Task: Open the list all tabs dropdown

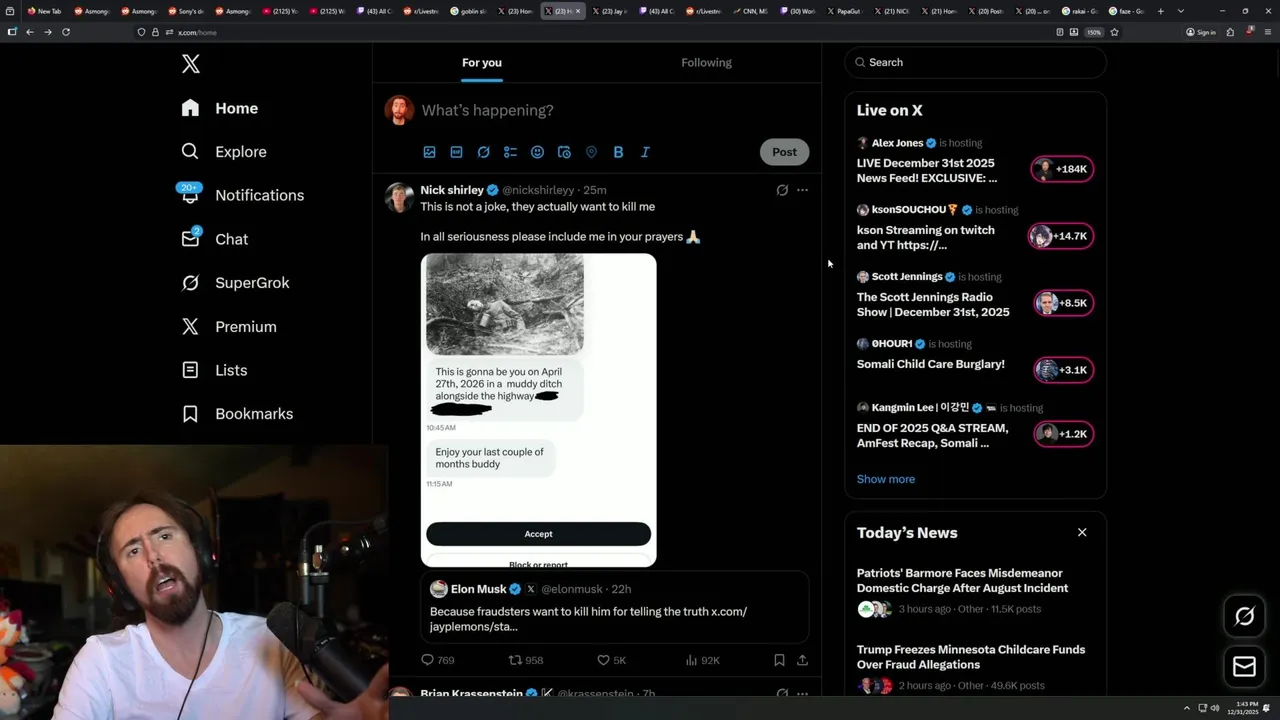Action: pyautogui.click(x=1181, y=11)
